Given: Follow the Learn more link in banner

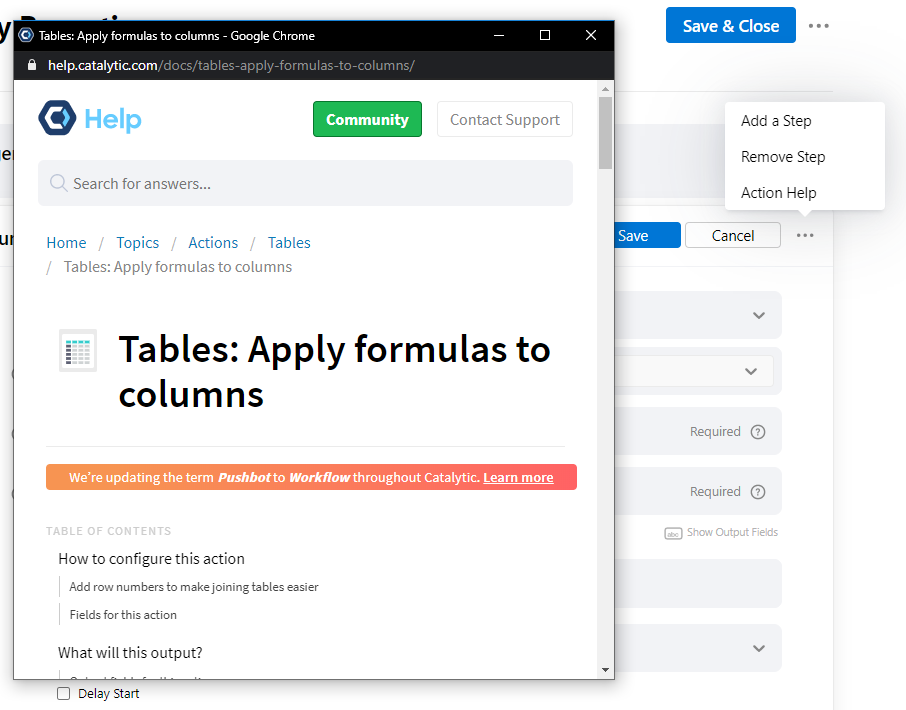Looking at the screenshot, I should [518, 478].
